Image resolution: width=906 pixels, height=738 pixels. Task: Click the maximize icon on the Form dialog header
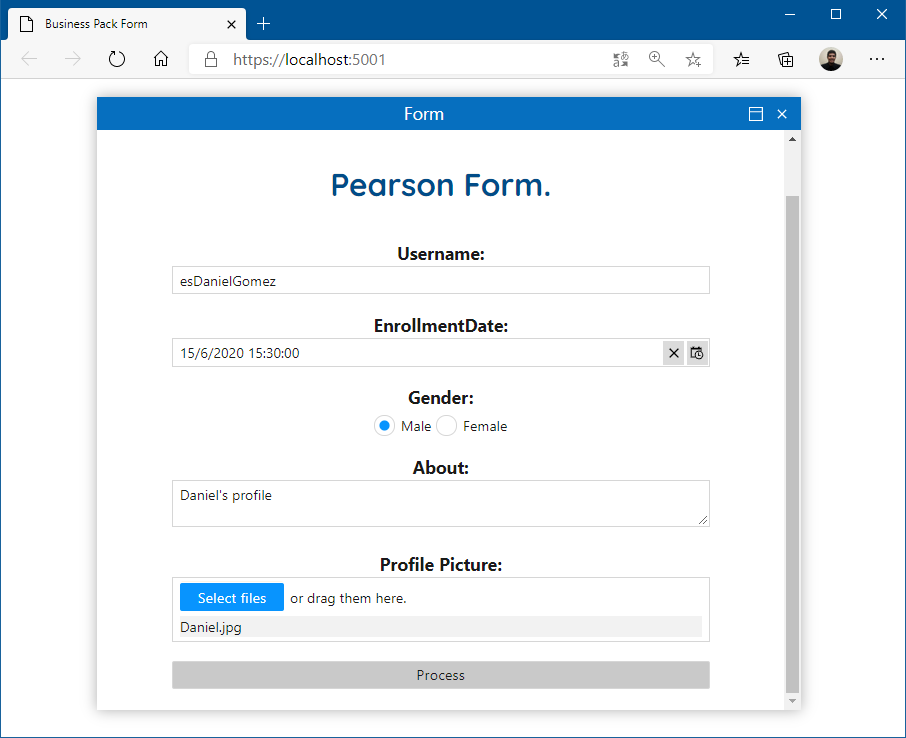[x=756, y=114]
